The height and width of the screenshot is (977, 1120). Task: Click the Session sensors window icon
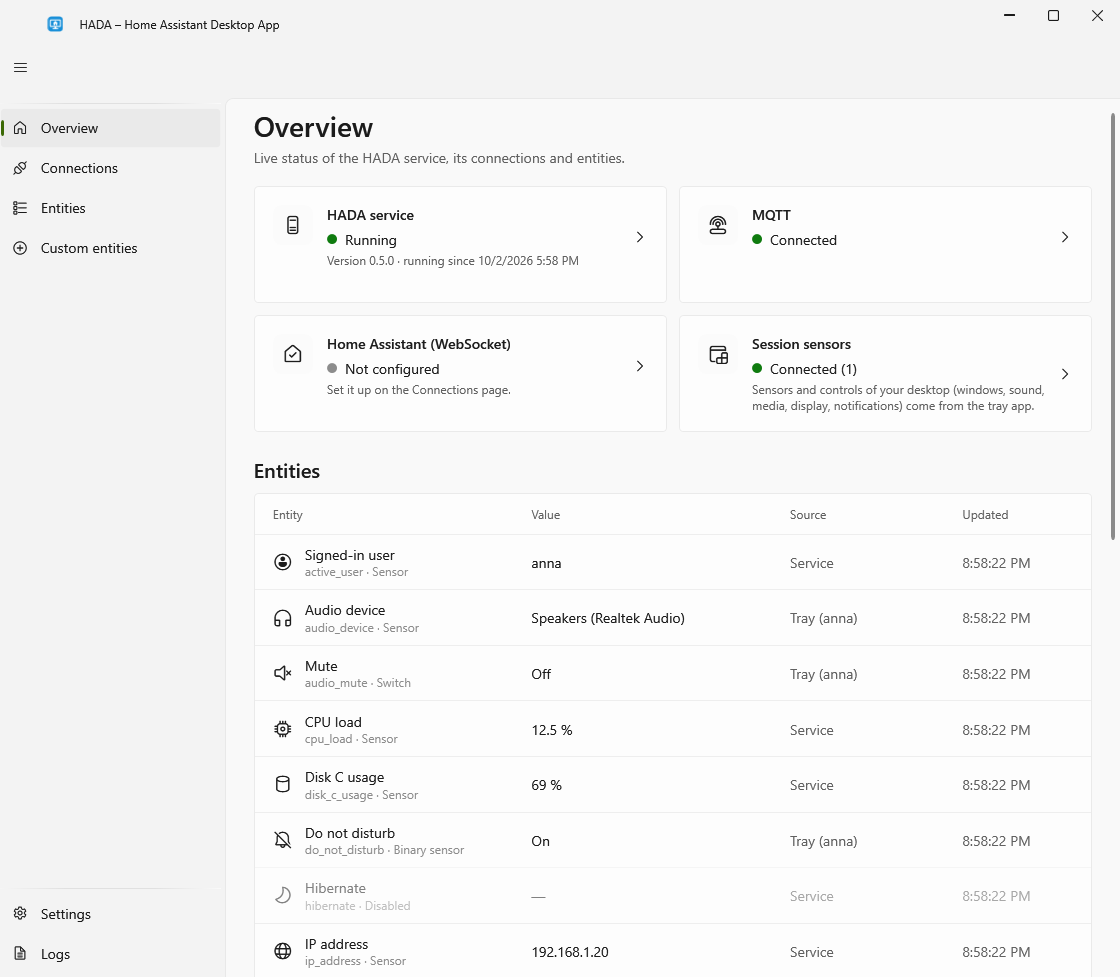718,354
